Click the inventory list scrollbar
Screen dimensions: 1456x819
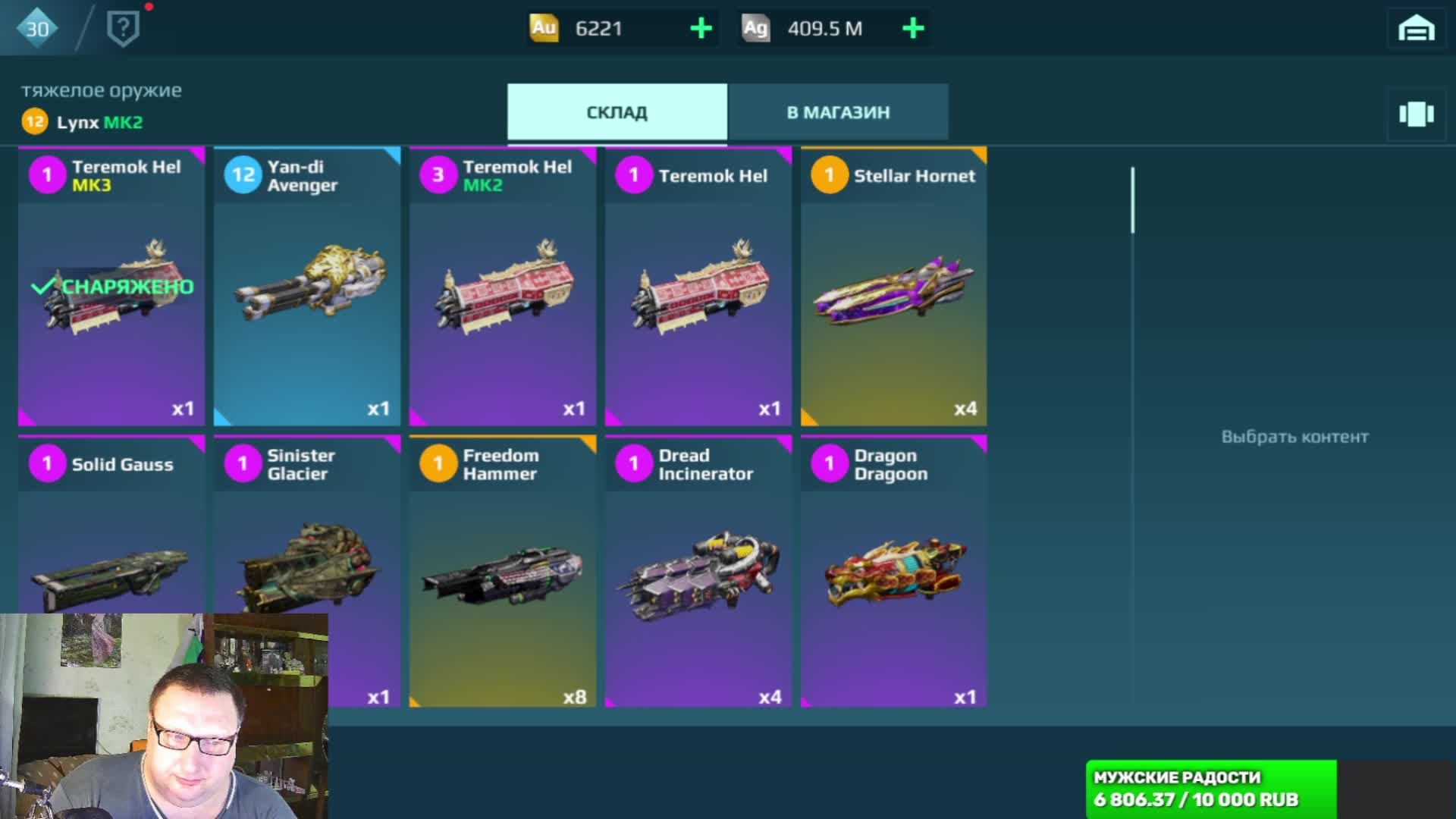[1132, 200]
